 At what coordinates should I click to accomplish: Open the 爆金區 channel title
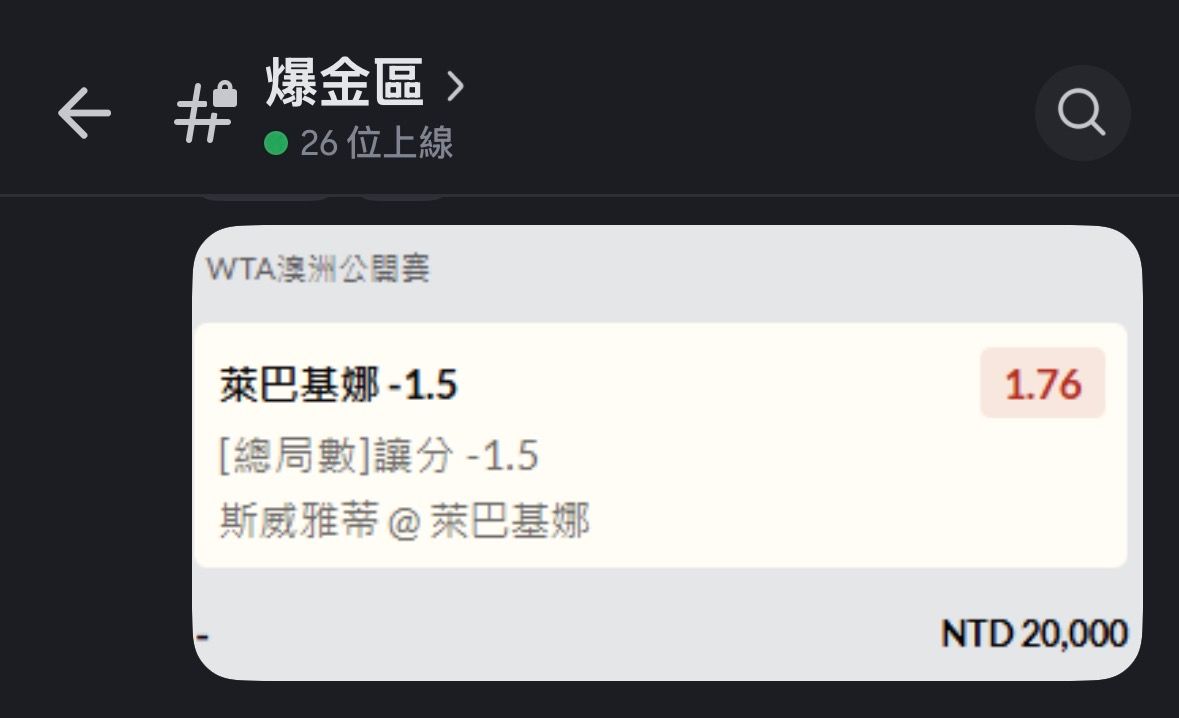click(345, 84)
